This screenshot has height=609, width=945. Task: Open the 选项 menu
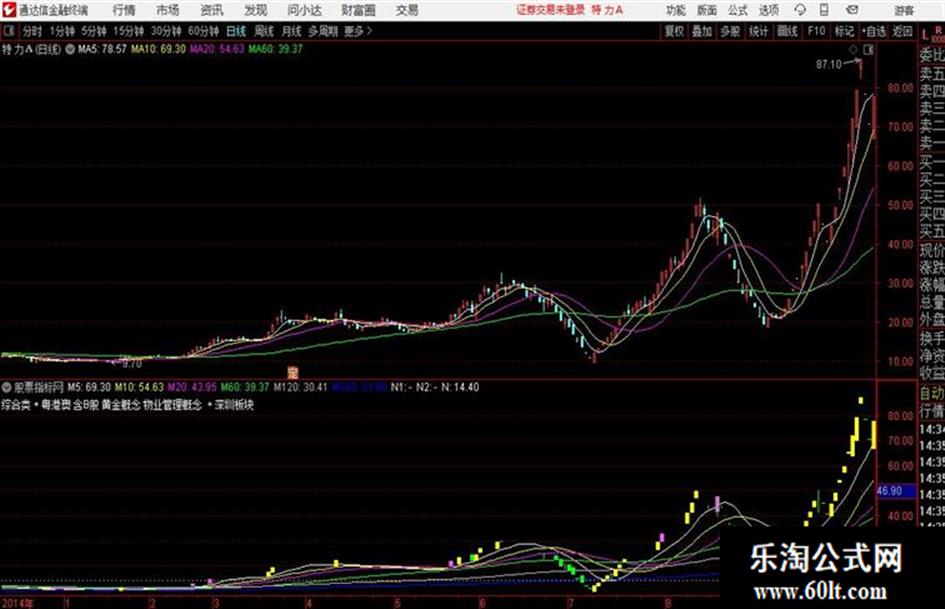tap(769, 10)
